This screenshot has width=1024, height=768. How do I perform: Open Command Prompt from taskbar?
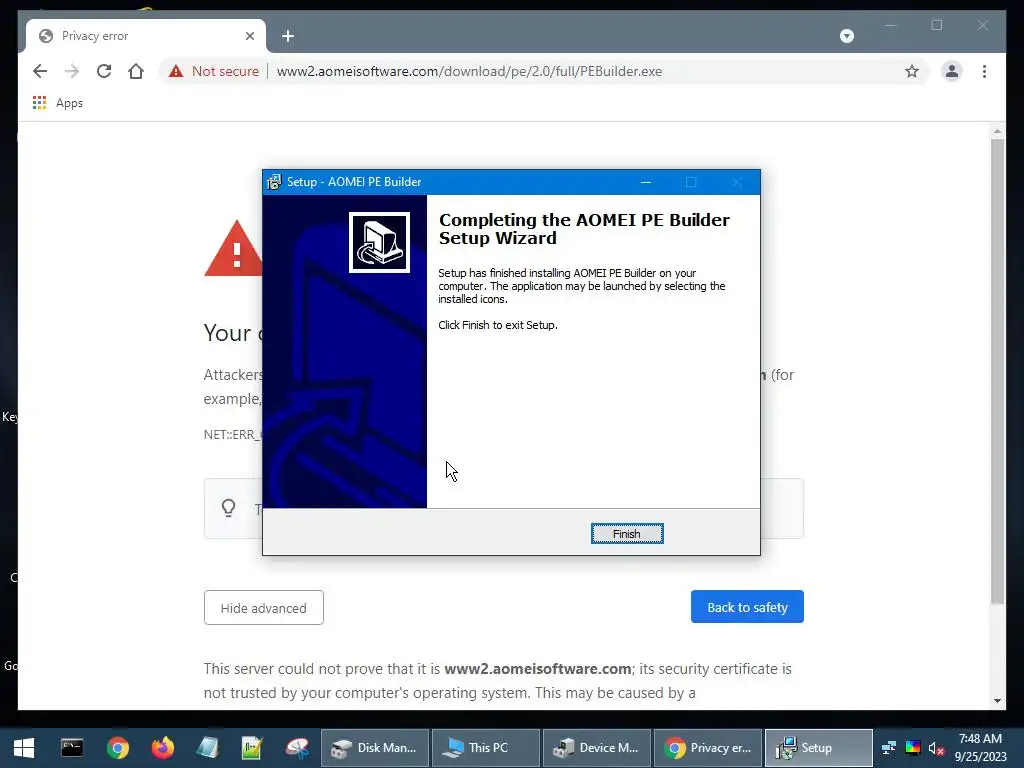(x=72, y=748)
